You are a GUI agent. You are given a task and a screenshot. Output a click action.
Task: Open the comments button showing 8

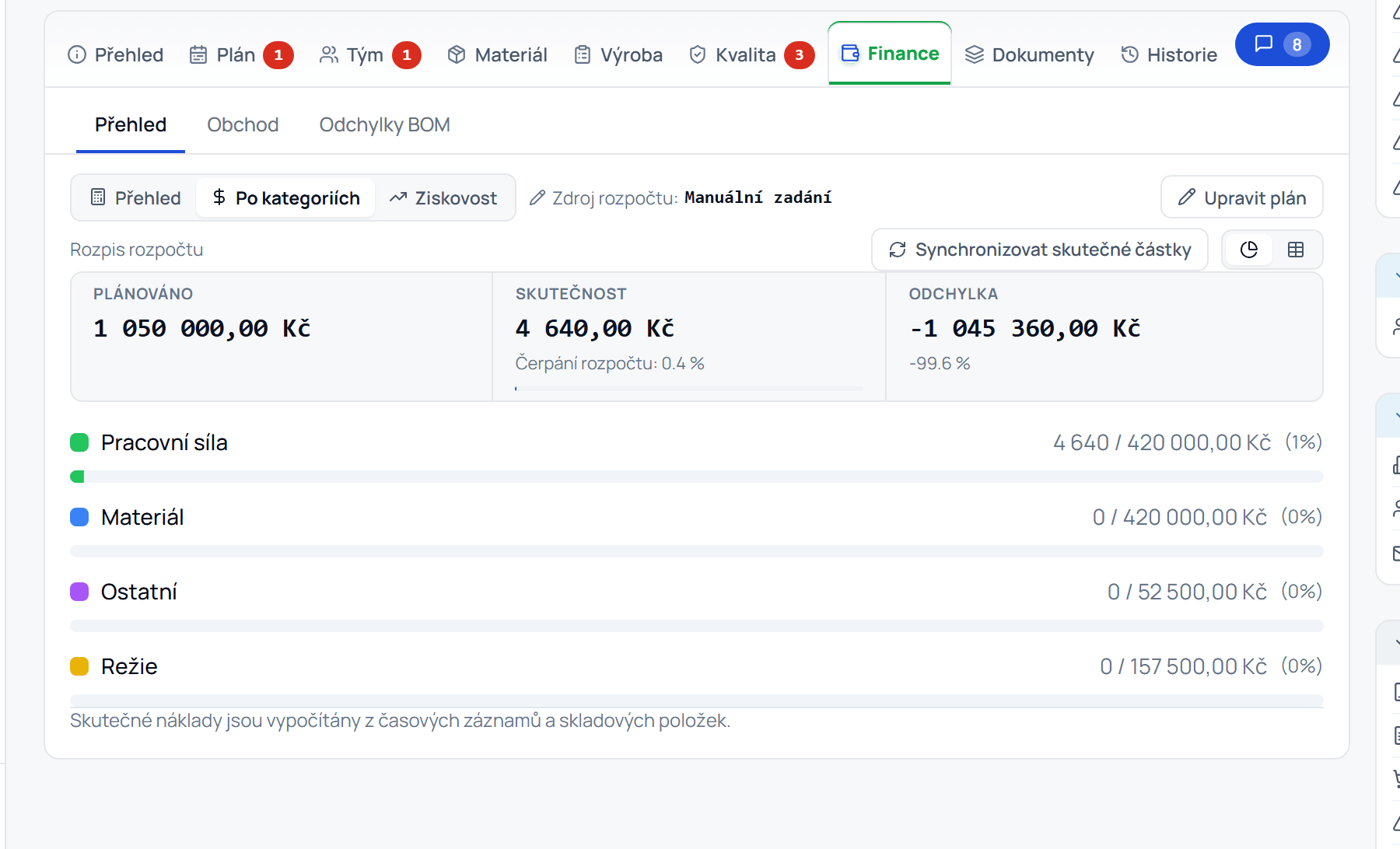tap(1282, 44)
